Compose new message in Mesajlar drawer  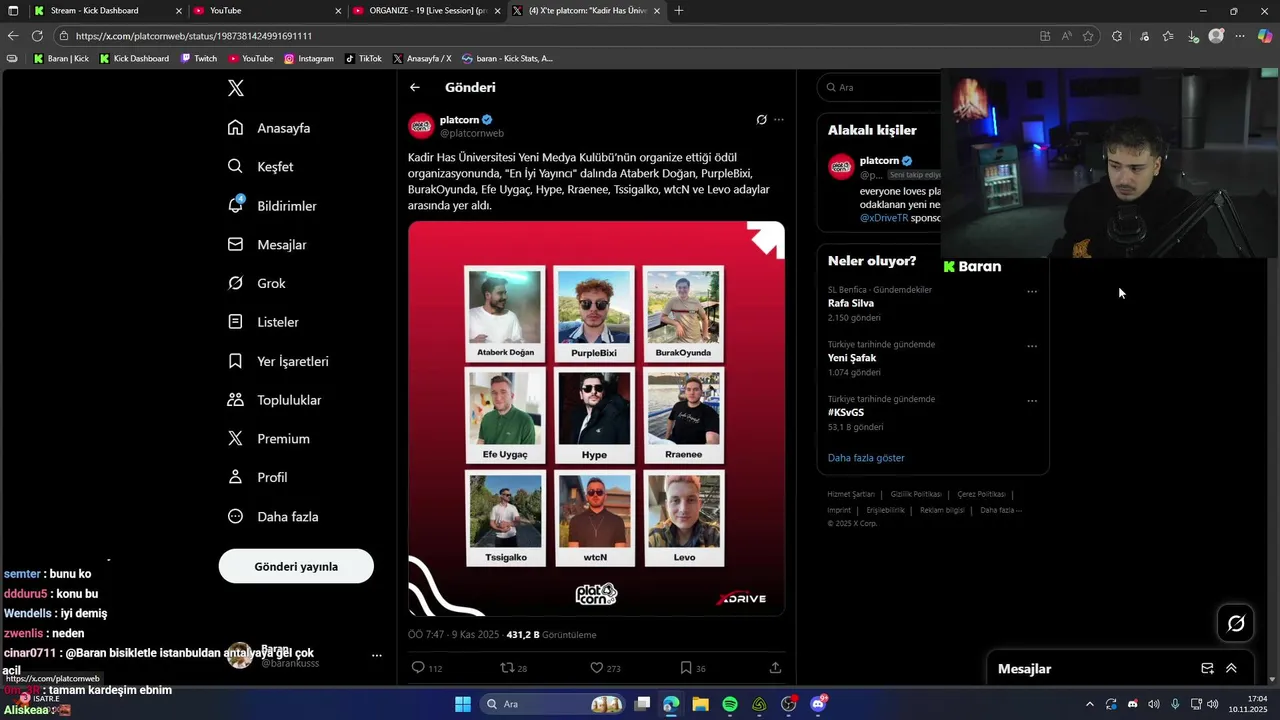coord(1207,669)
